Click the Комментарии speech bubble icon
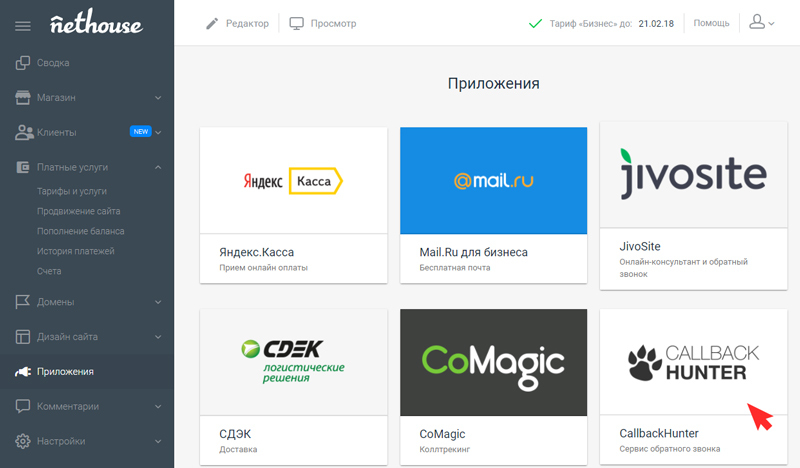This screenshot has height=468, width=800. tap(22, 406)
